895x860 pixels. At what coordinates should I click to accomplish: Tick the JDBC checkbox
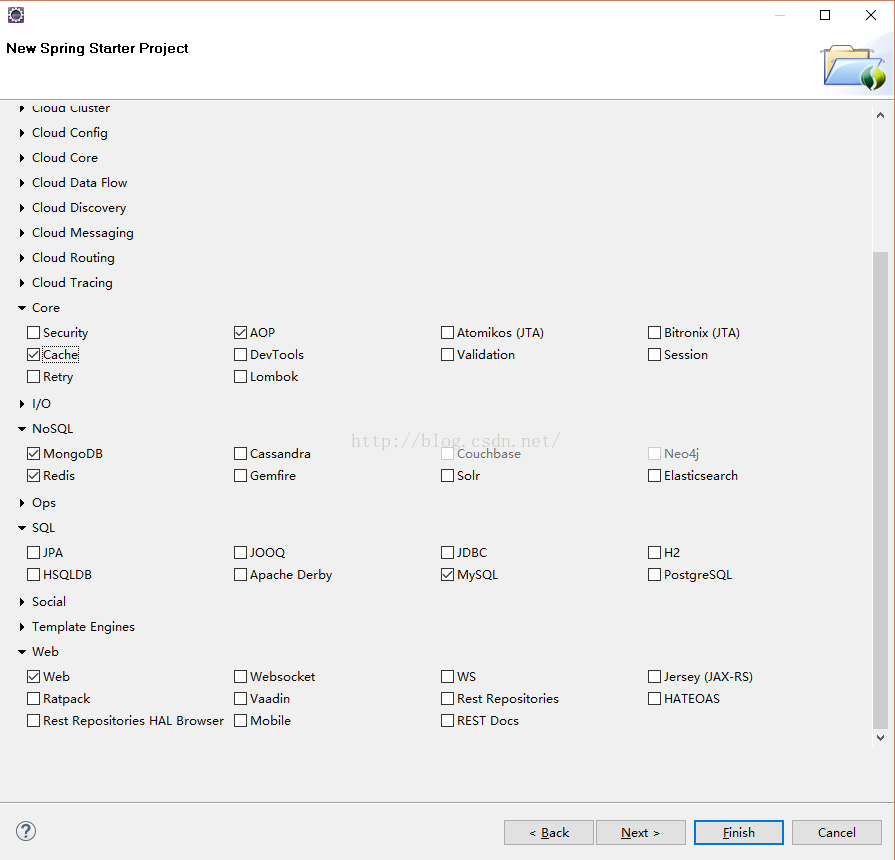[x=448, y=552]
